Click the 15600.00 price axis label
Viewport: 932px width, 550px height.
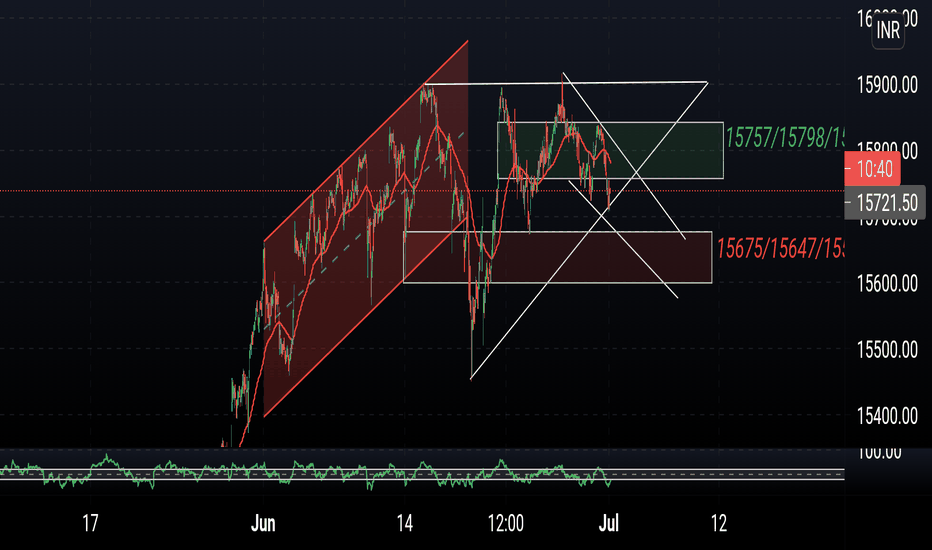(887, 283)
